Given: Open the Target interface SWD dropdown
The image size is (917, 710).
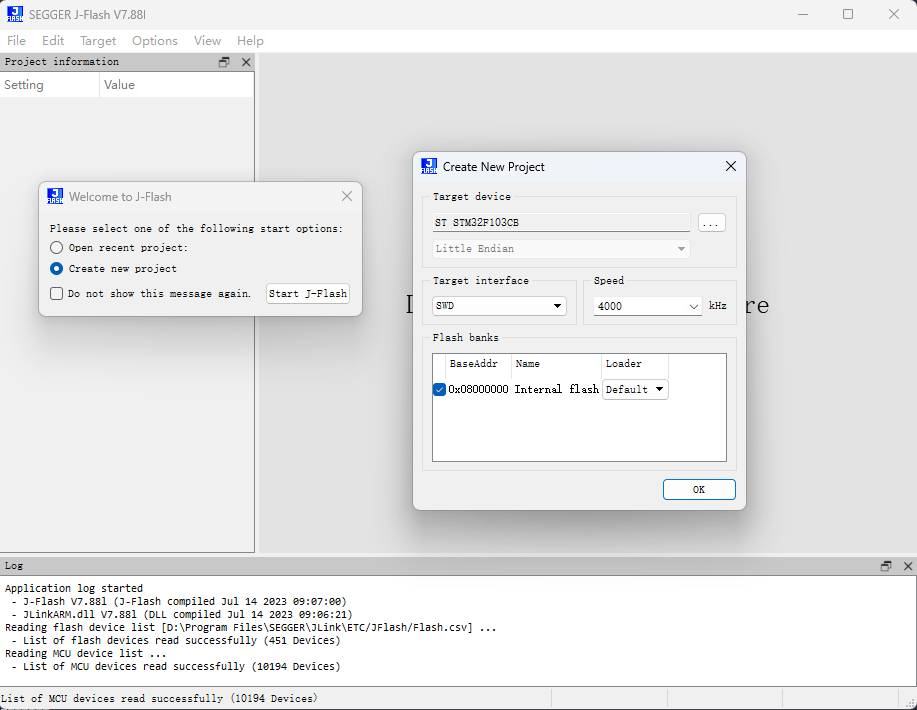Looking at the screenshot, I should pos(499,306).
